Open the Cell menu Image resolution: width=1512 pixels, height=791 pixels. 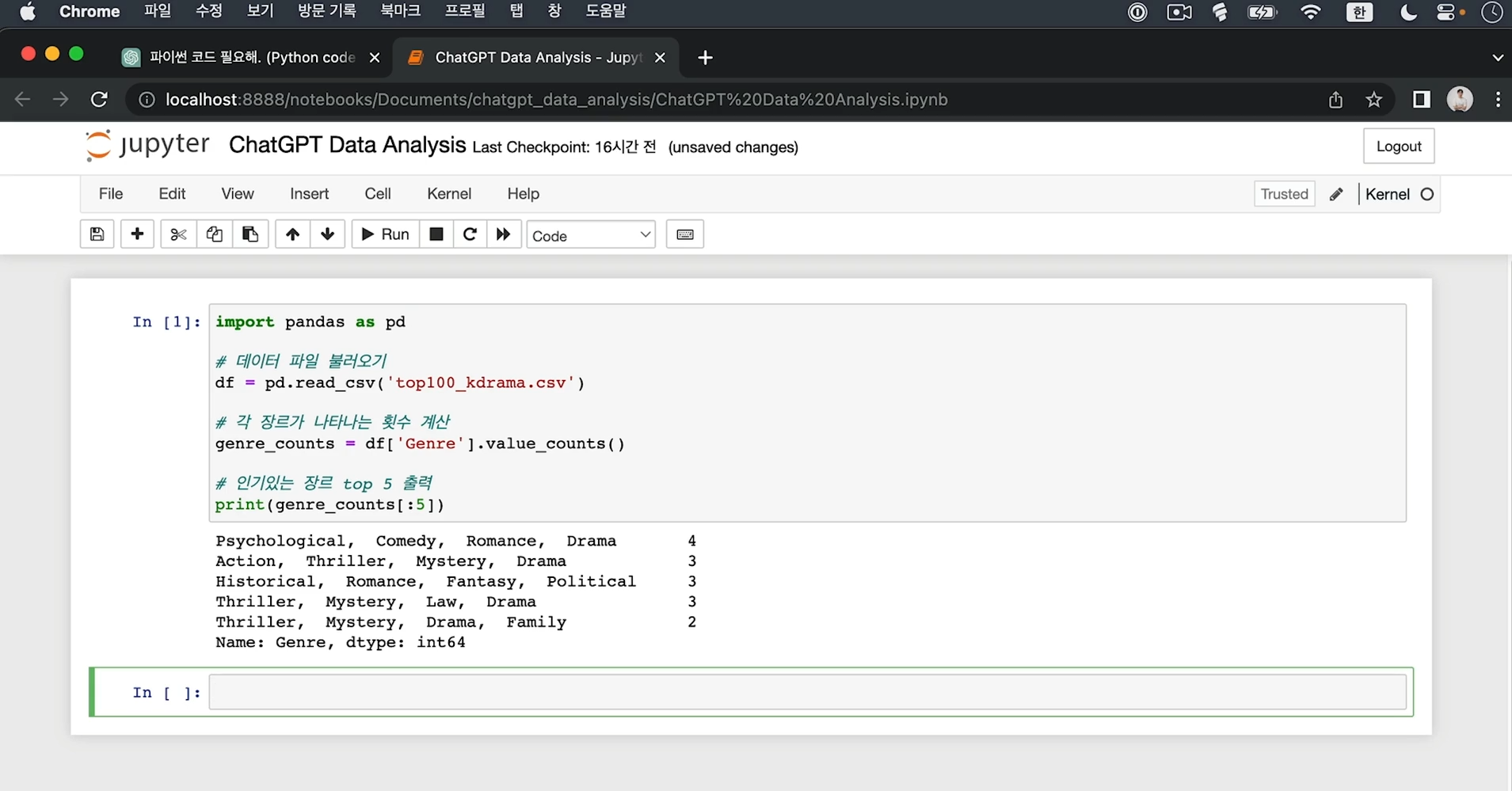378,194
